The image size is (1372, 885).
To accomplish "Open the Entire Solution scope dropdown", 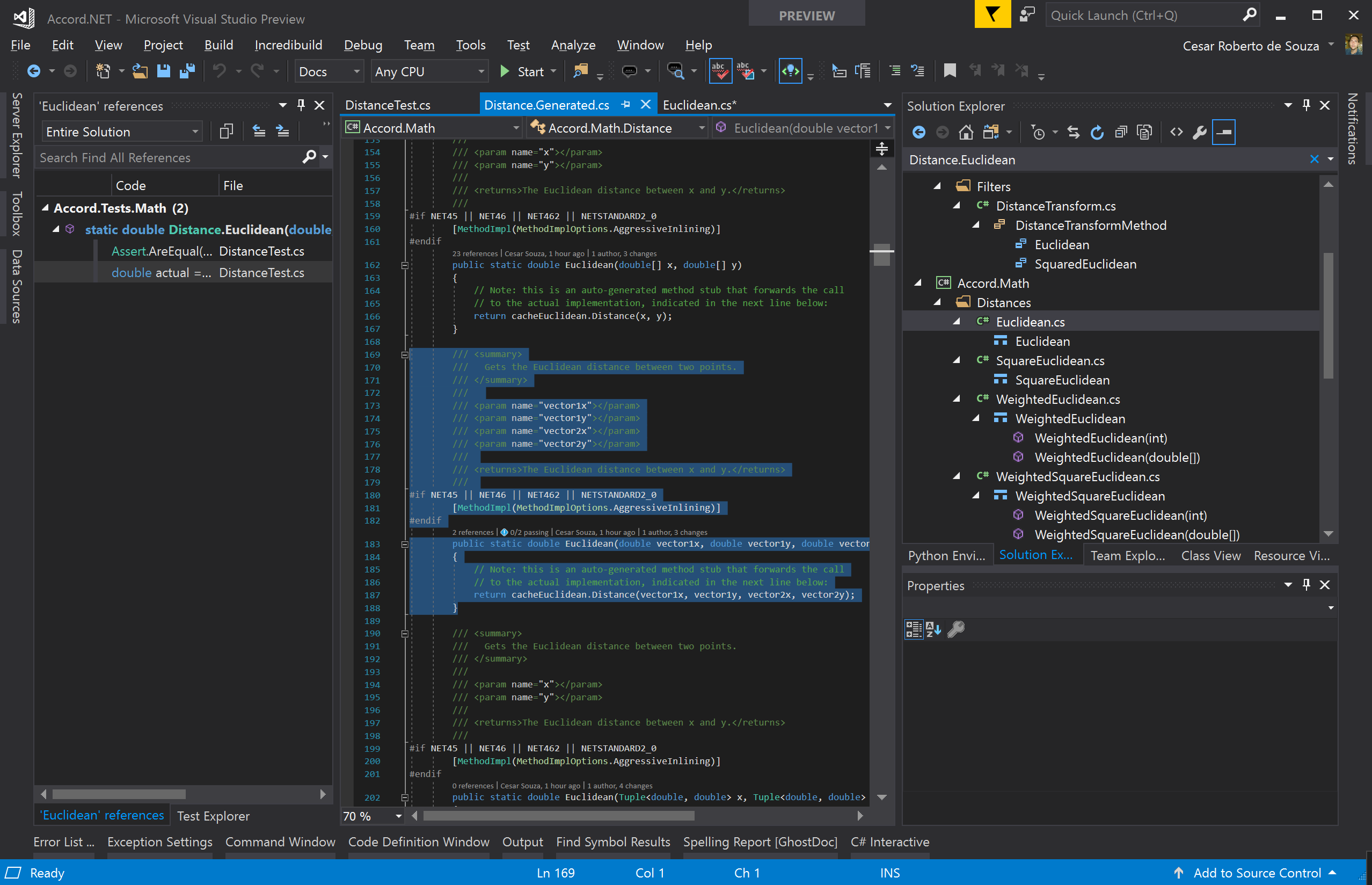I will 122,132.
